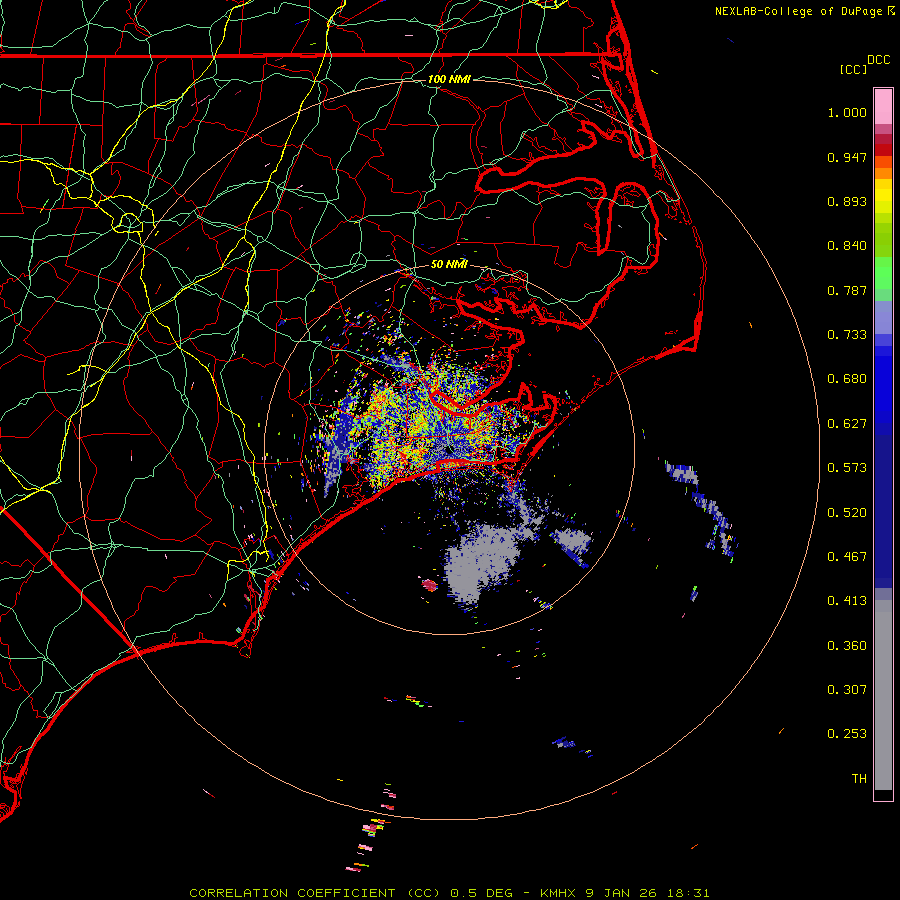900x900 pixels.
Task: Click the 0.307 scale value
Action: pyautogui.click(x=847, y=690)
